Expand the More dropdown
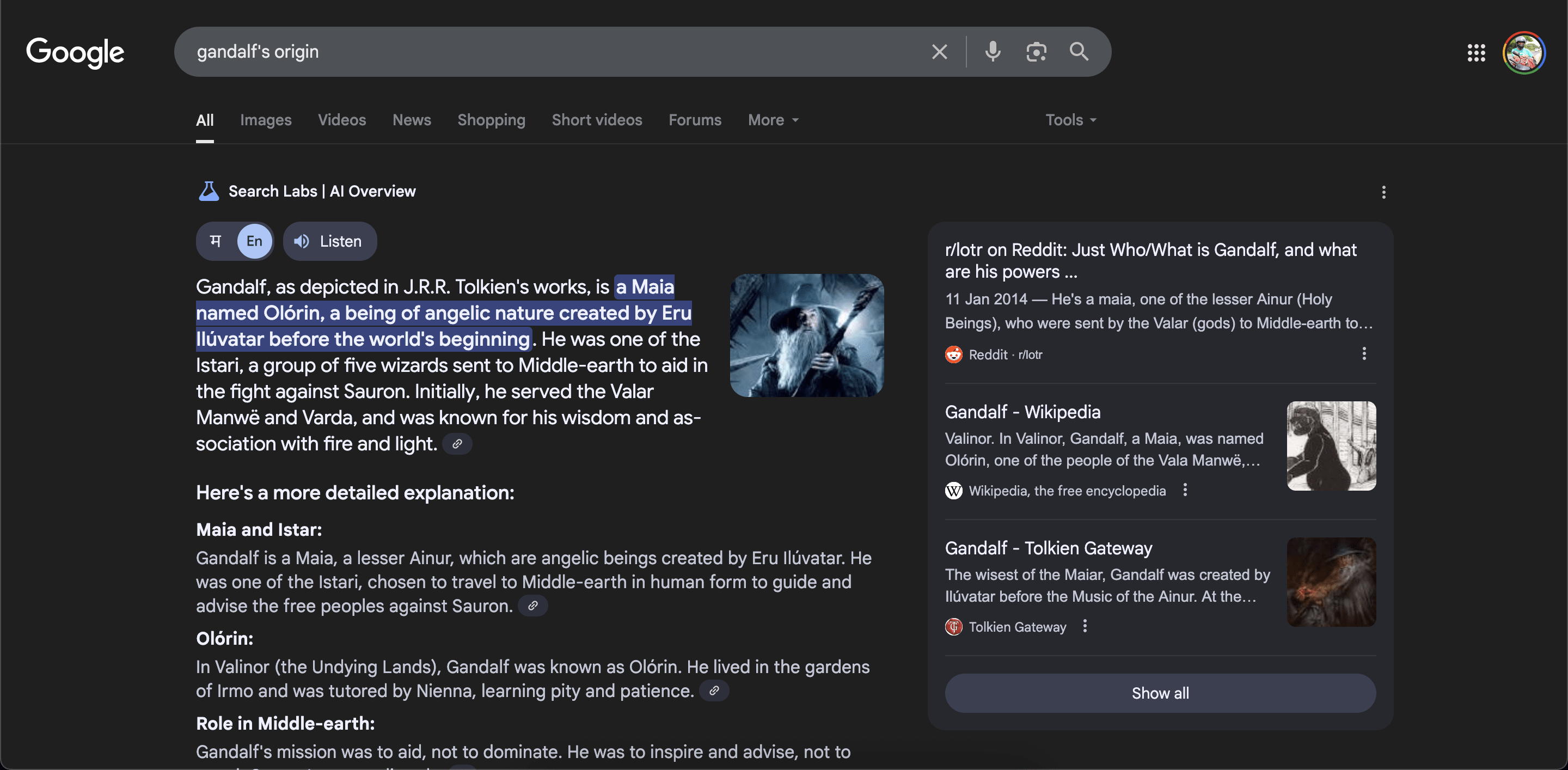1568x770 pixels. point(773,120)
